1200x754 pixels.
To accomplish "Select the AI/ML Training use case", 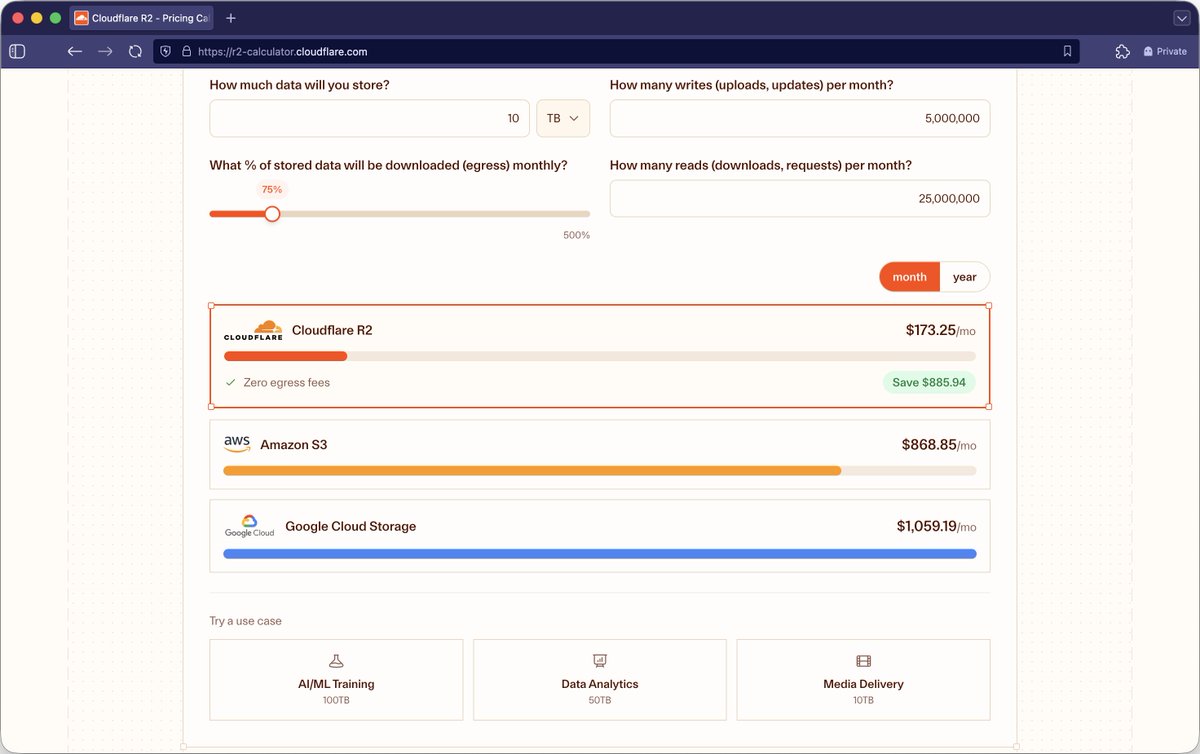I will pos(336,680).
